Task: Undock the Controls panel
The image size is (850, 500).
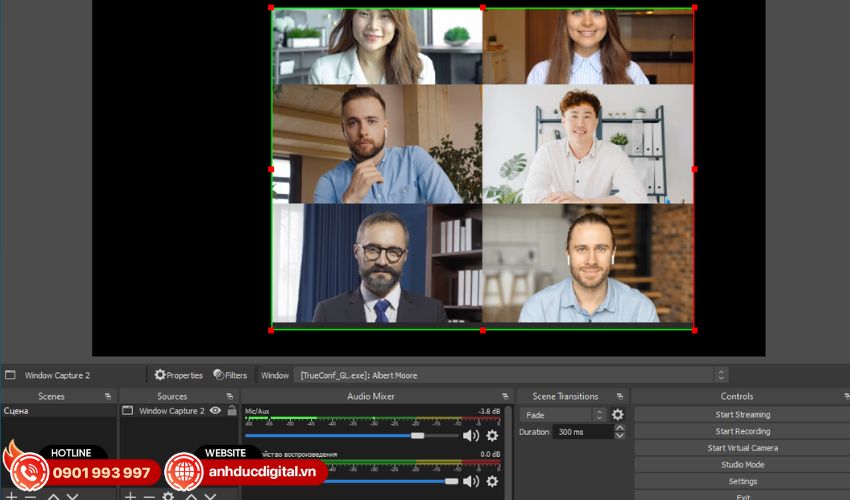Action: [x=846, y=397]
